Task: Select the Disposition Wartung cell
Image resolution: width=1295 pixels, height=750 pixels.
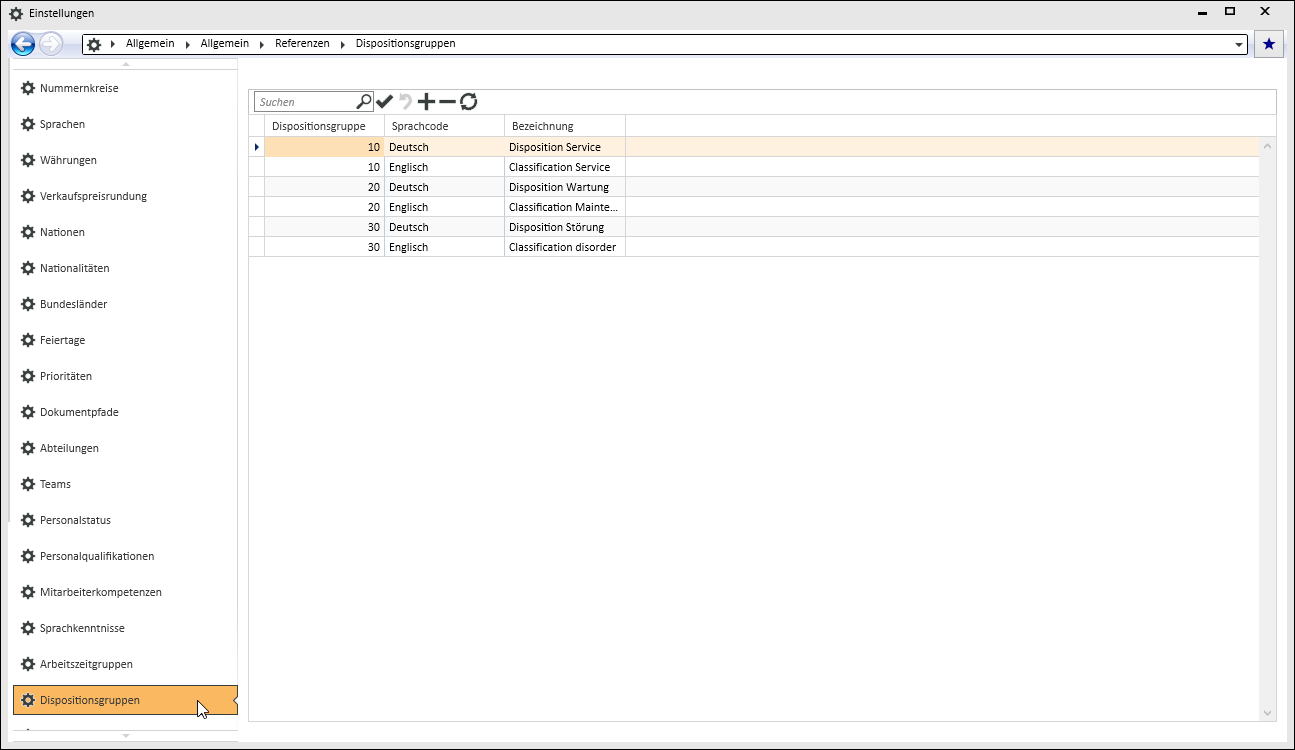Action: point(565,187)
